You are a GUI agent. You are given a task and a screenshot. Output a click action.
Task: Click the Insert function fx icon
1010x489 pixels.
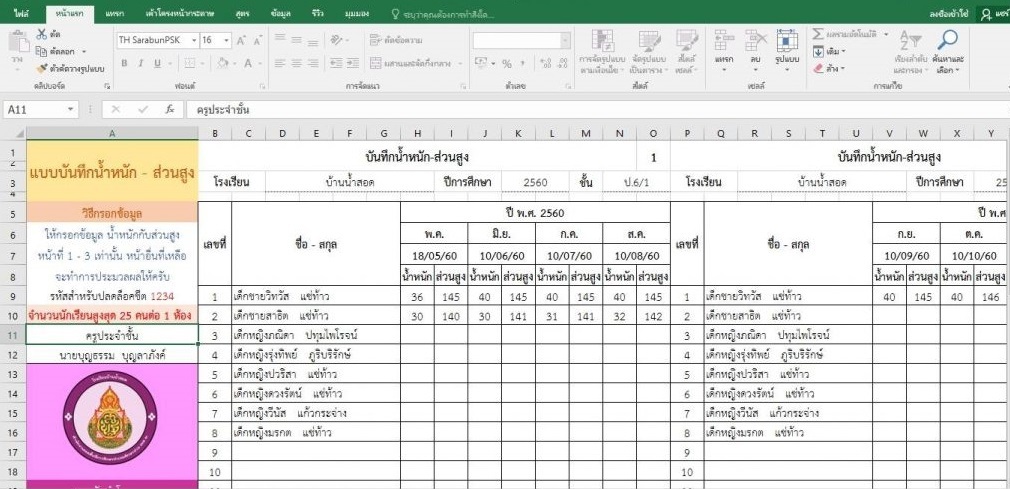pos(170,109)
